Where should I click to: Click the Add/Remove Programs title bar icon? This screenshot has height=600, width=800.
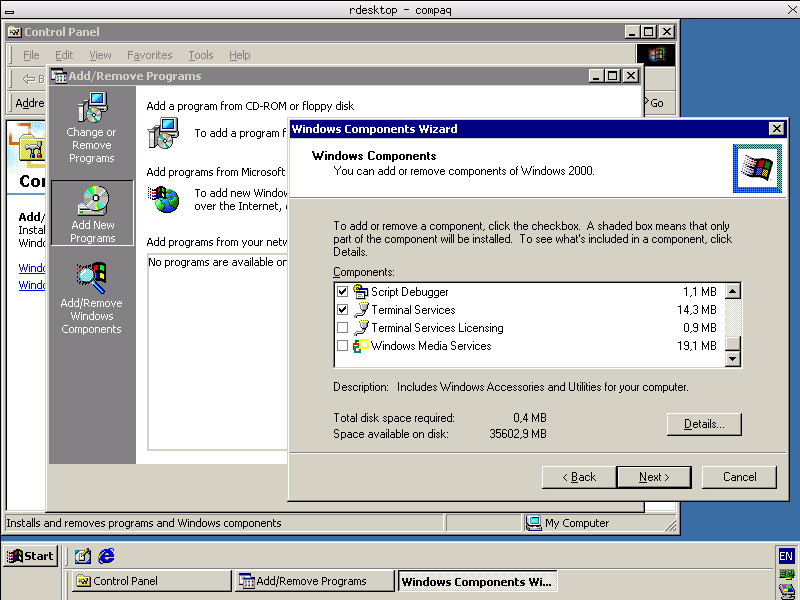pos(59,76)
